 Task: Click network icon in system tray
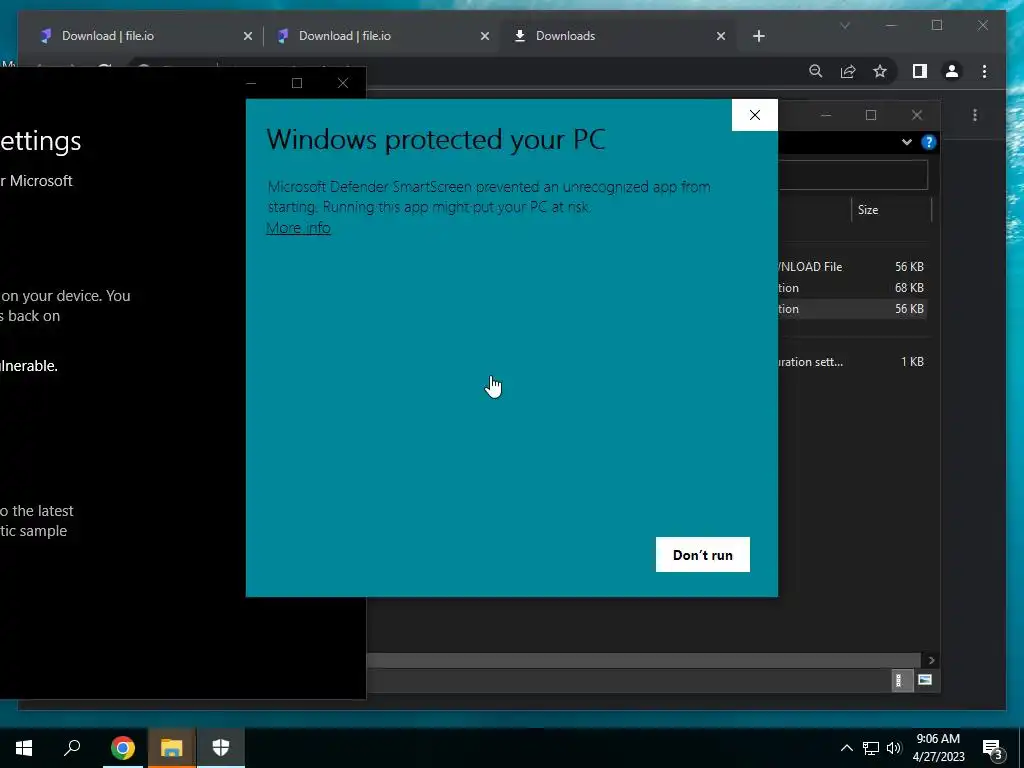coord(871,748)
